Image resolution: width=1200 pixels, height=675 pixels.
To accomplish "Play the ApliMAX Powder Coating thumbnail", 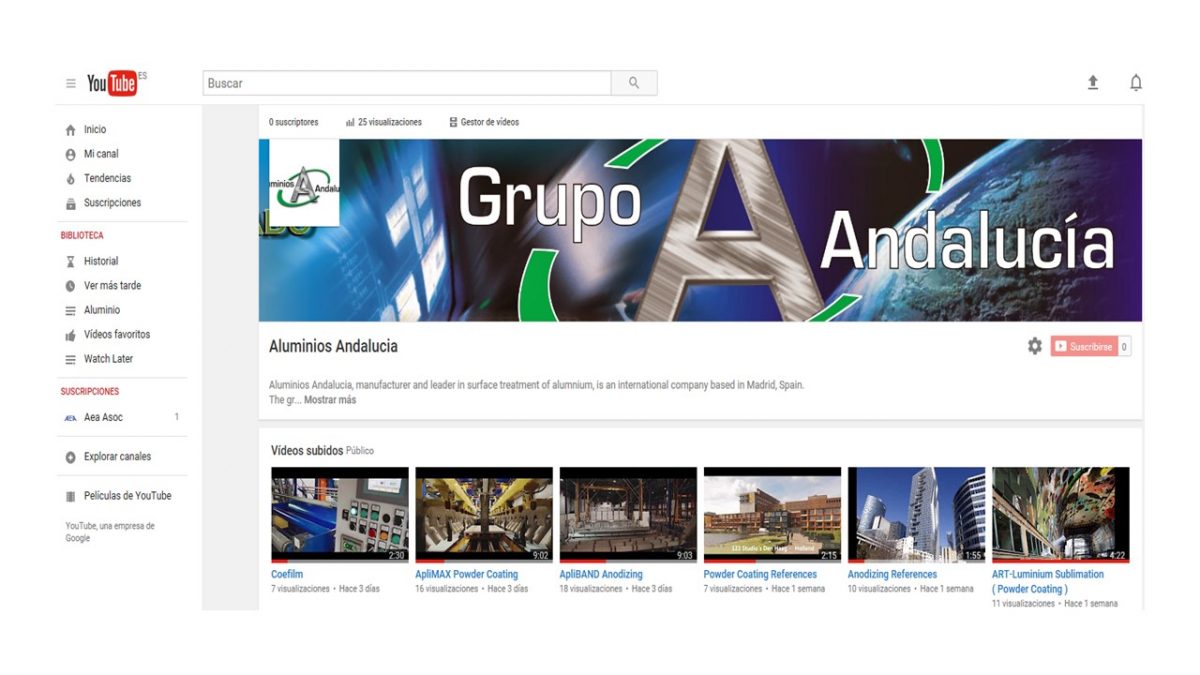I will coord(484,515).
